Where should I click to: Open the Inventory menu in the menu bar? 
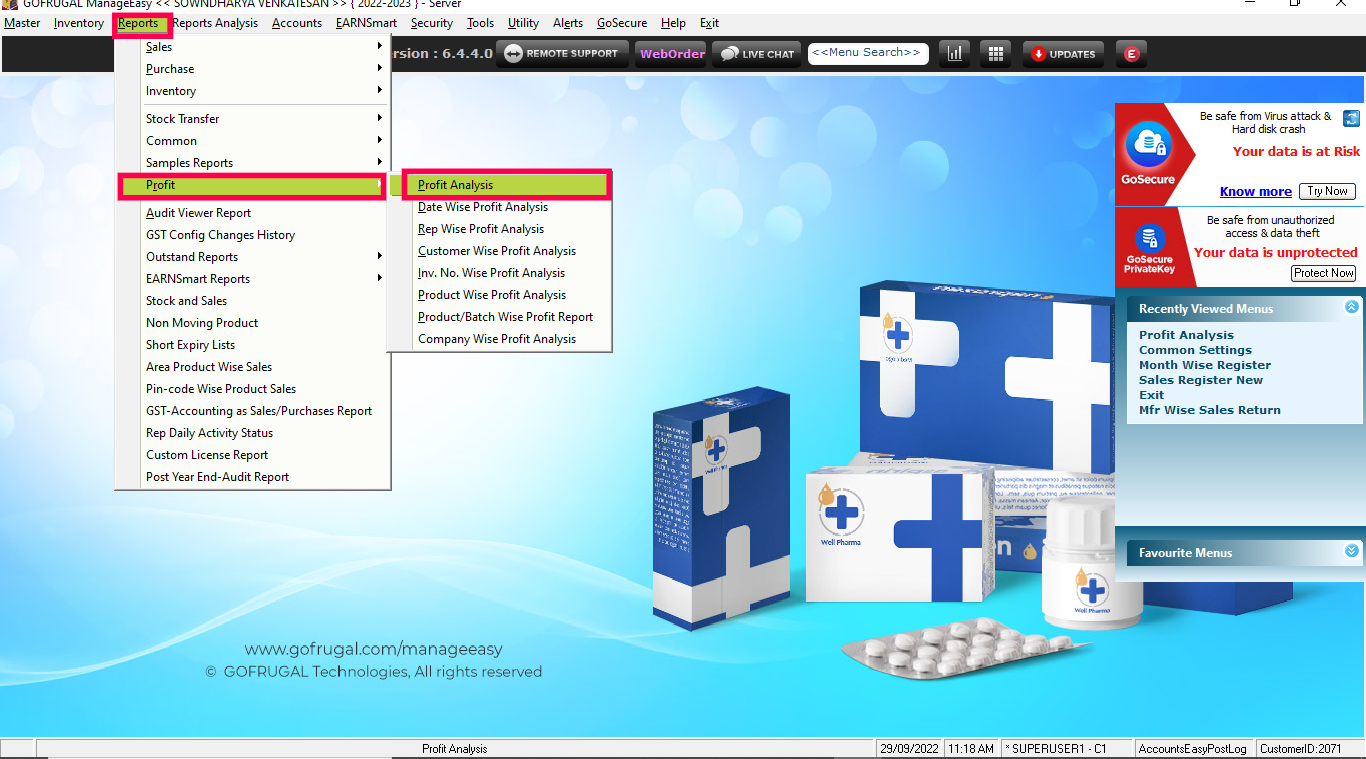[x=79, y=23]
